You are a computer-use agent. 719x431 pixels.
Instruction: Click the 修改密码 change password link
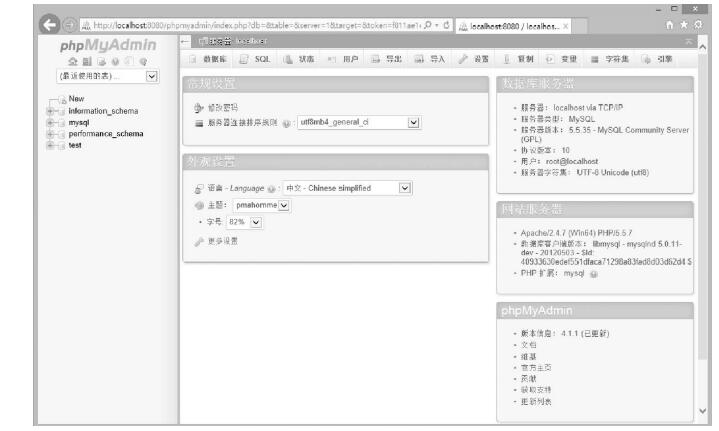[x=223, y=107]
